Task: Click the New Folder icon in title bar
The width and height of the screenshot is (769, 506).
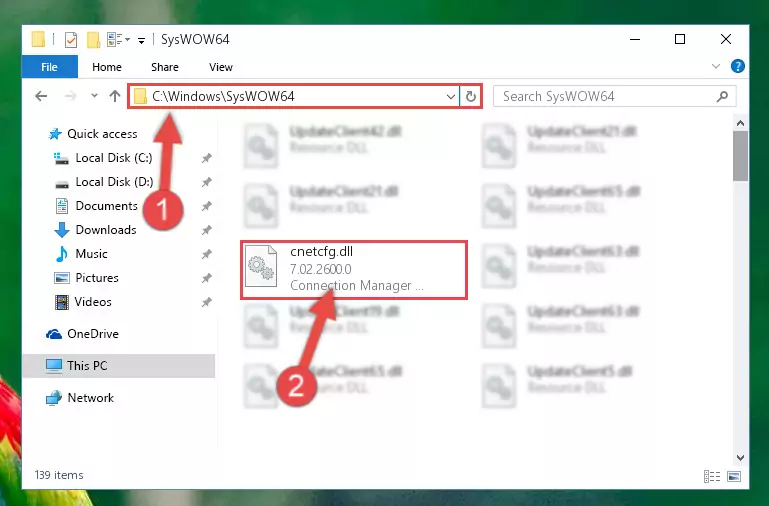Action: [93, 40]
